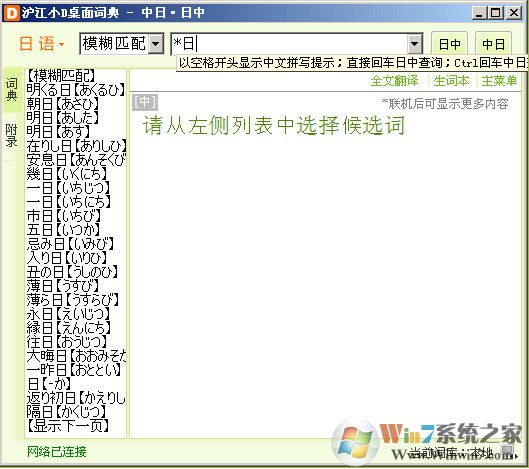Select 五日【いつか】 in the list
The width and height of the screenshot is (529, 469).
pyautogui.click(x=63, y=230)
